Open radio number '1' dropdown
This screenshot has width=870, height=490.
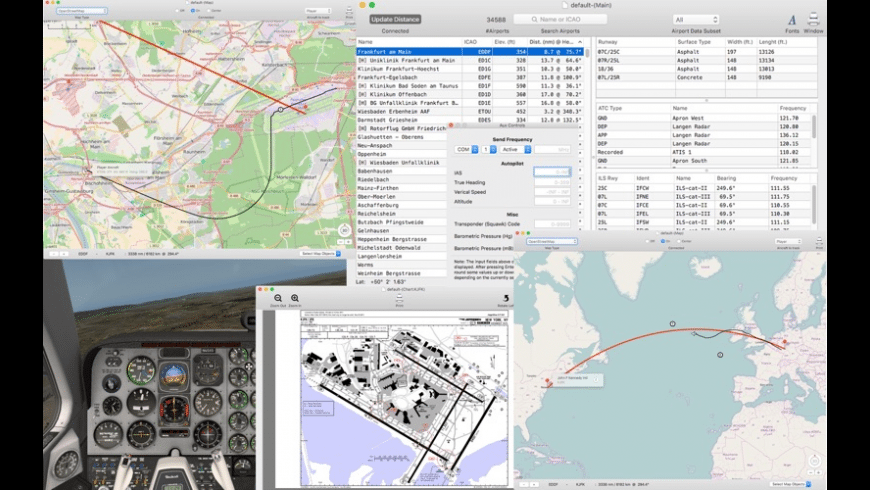[x=489, y=149]
